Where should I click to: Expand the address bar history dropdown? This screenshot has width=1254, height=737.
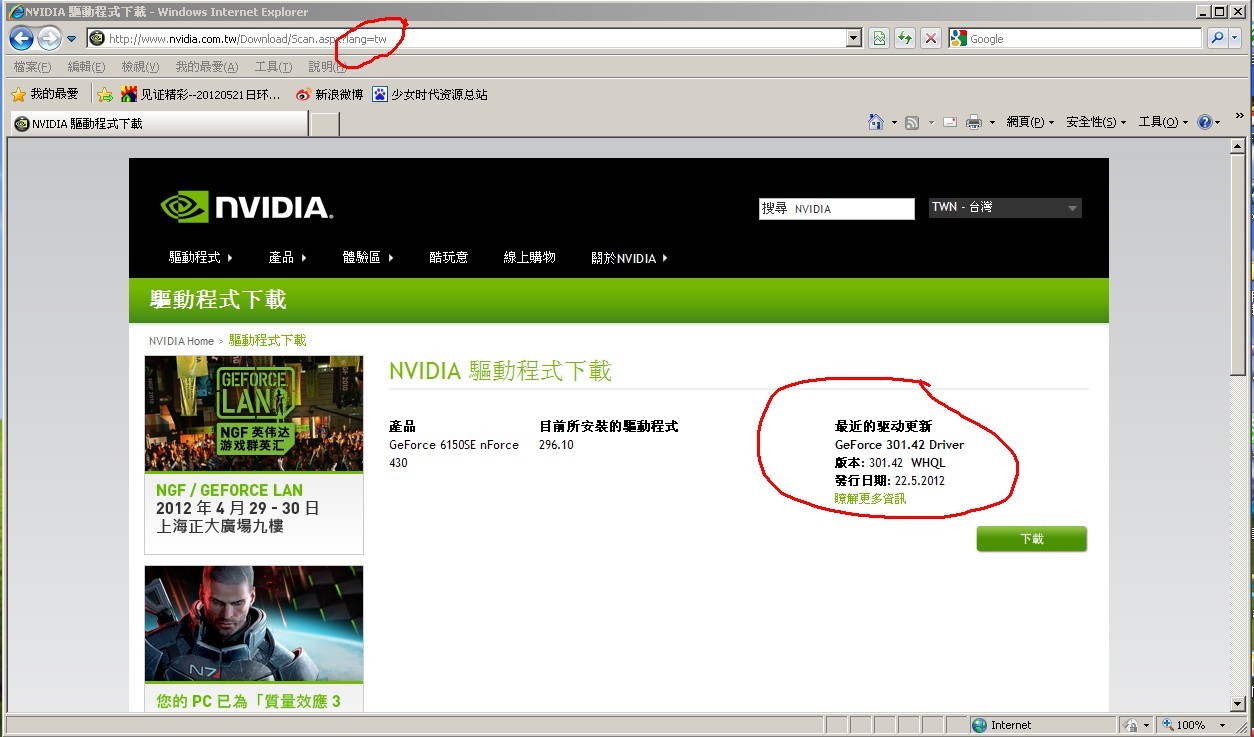pyautogui.click(x=853, y=39)
